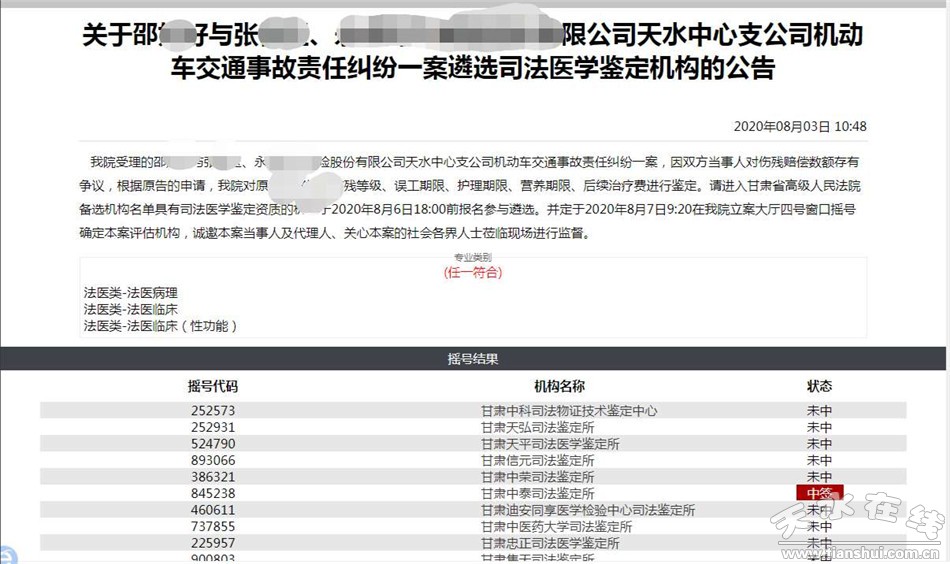This screenshot has width=950, height=564.
Task: Click the 摇号结果 dark header bar
Action: pos(473,359)
